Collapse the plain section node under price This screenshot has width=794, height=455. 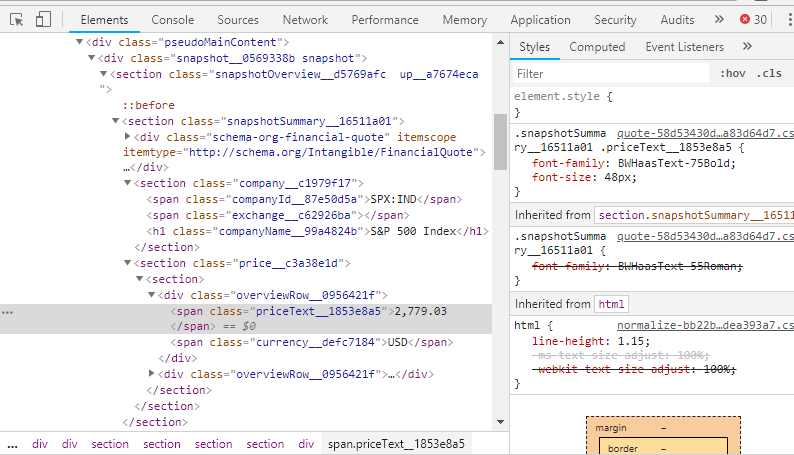pyautogui.click(x=140, y=279)
